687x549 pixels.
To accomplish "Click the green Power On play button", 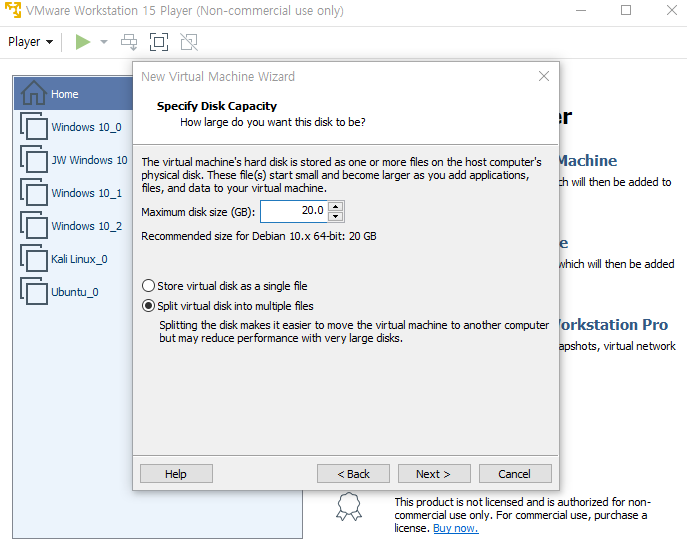I will (82, 42).
